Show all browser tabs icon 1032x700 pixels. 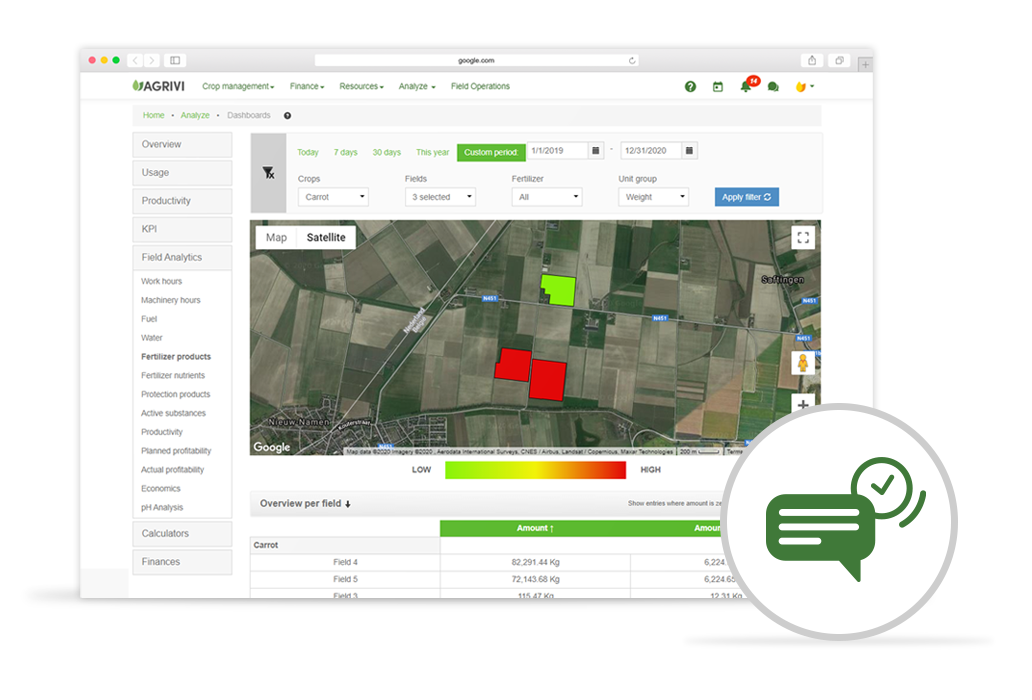point(839,61)
